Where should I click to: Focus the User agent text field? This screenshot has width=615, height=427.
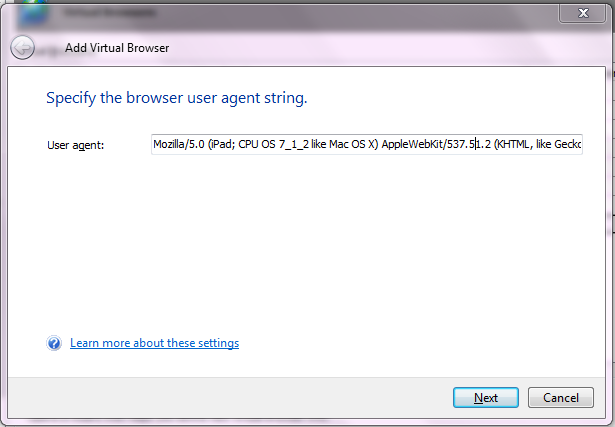(x=367, y=144)
